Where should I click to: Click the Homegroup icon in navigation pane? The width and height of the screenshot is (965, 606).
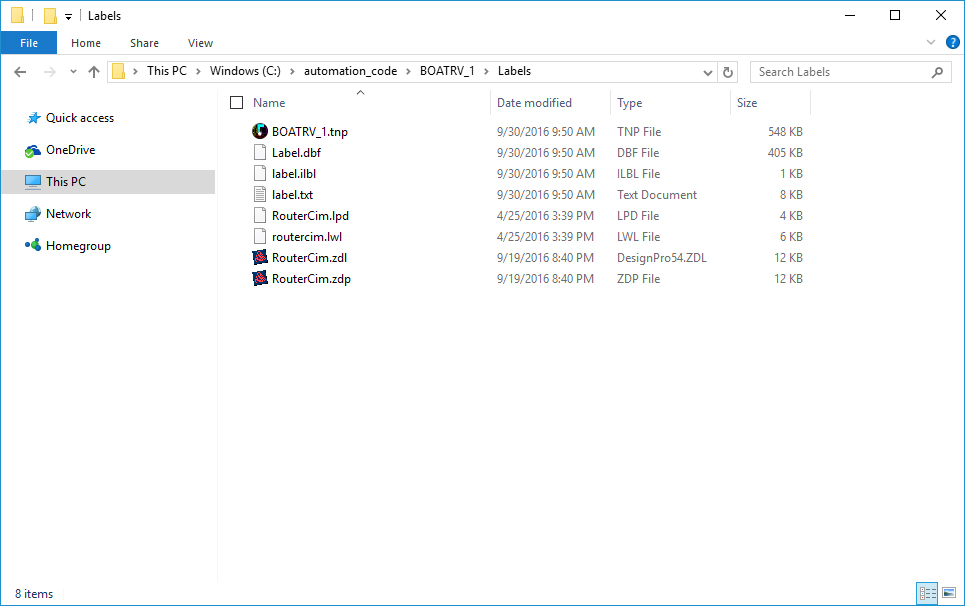[33, 246]
